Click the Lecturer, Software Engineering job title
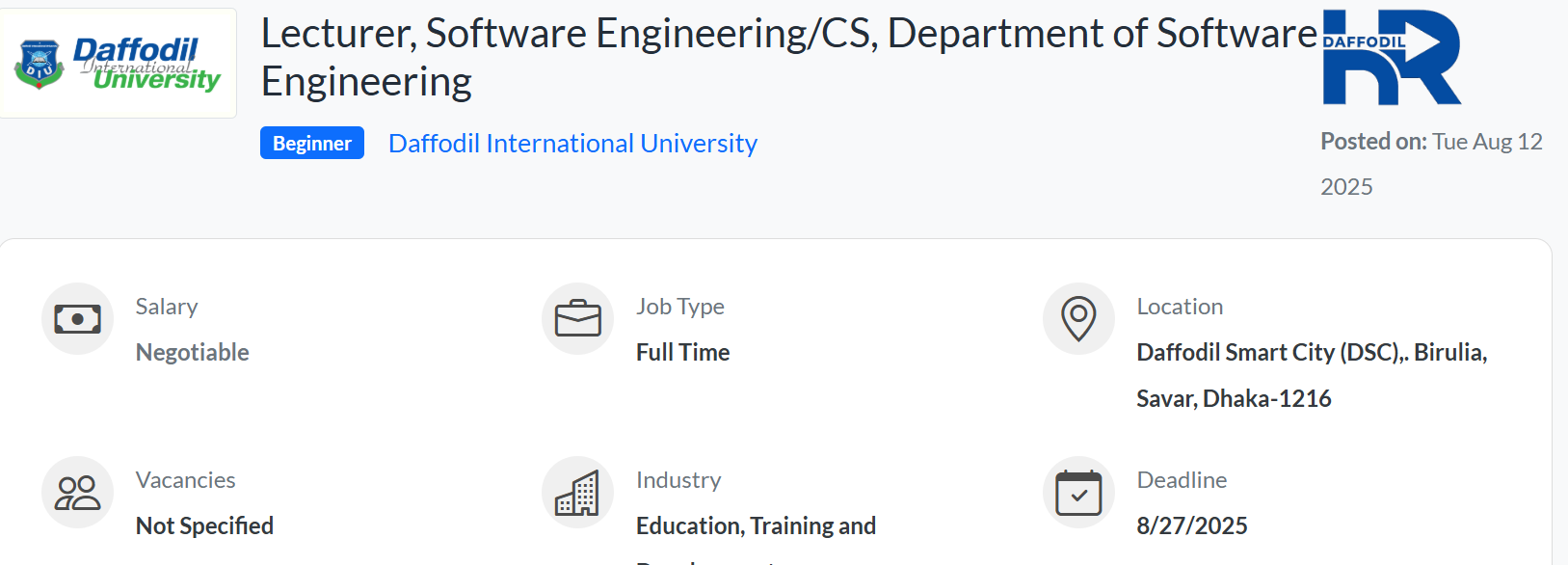The height and width of the screenshot is (565, 1568). click(x=788, y=58)
